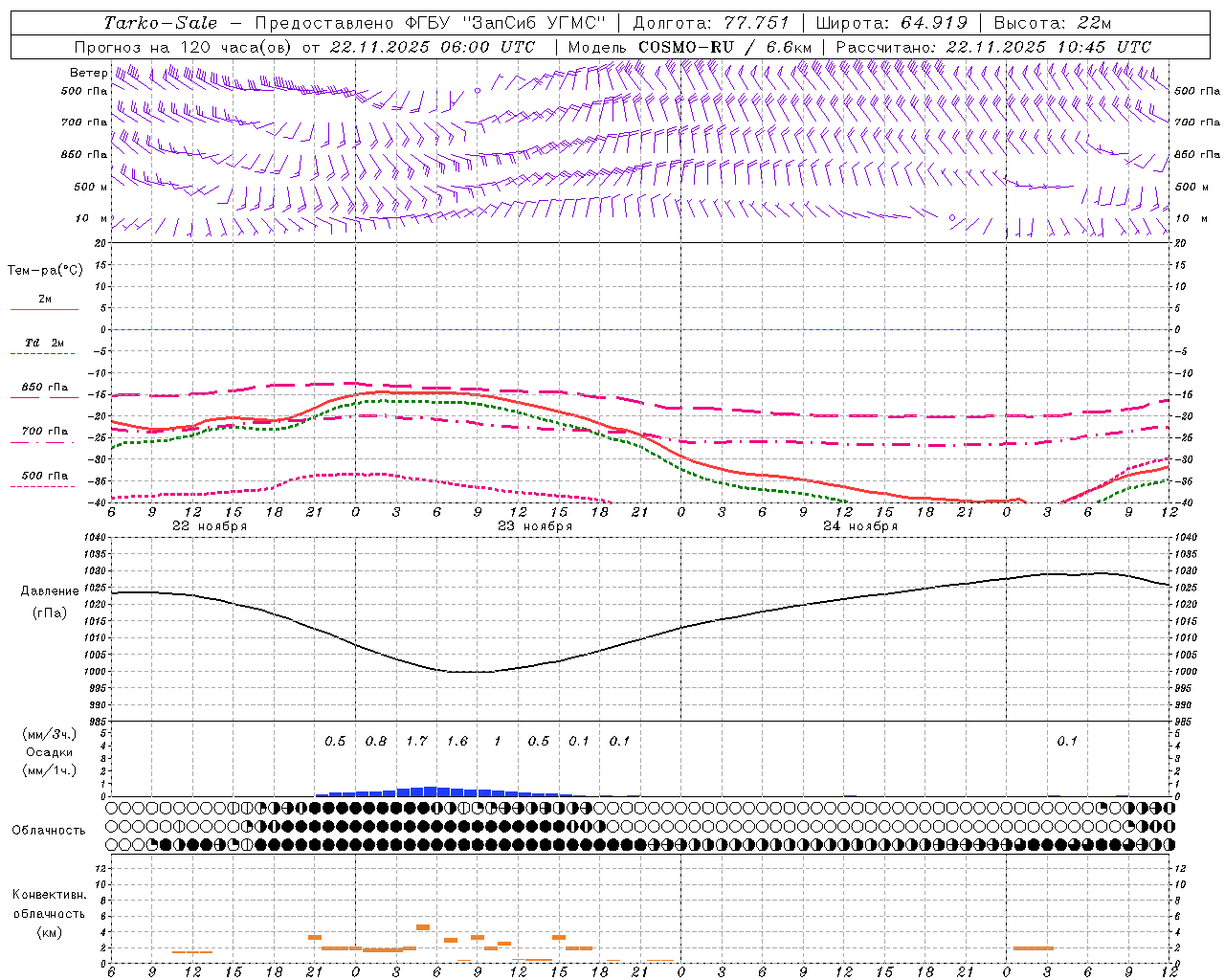Click the 1.6 precipitation amount label
Viewport: 1225px width, 980px height.
click(457, 741)
